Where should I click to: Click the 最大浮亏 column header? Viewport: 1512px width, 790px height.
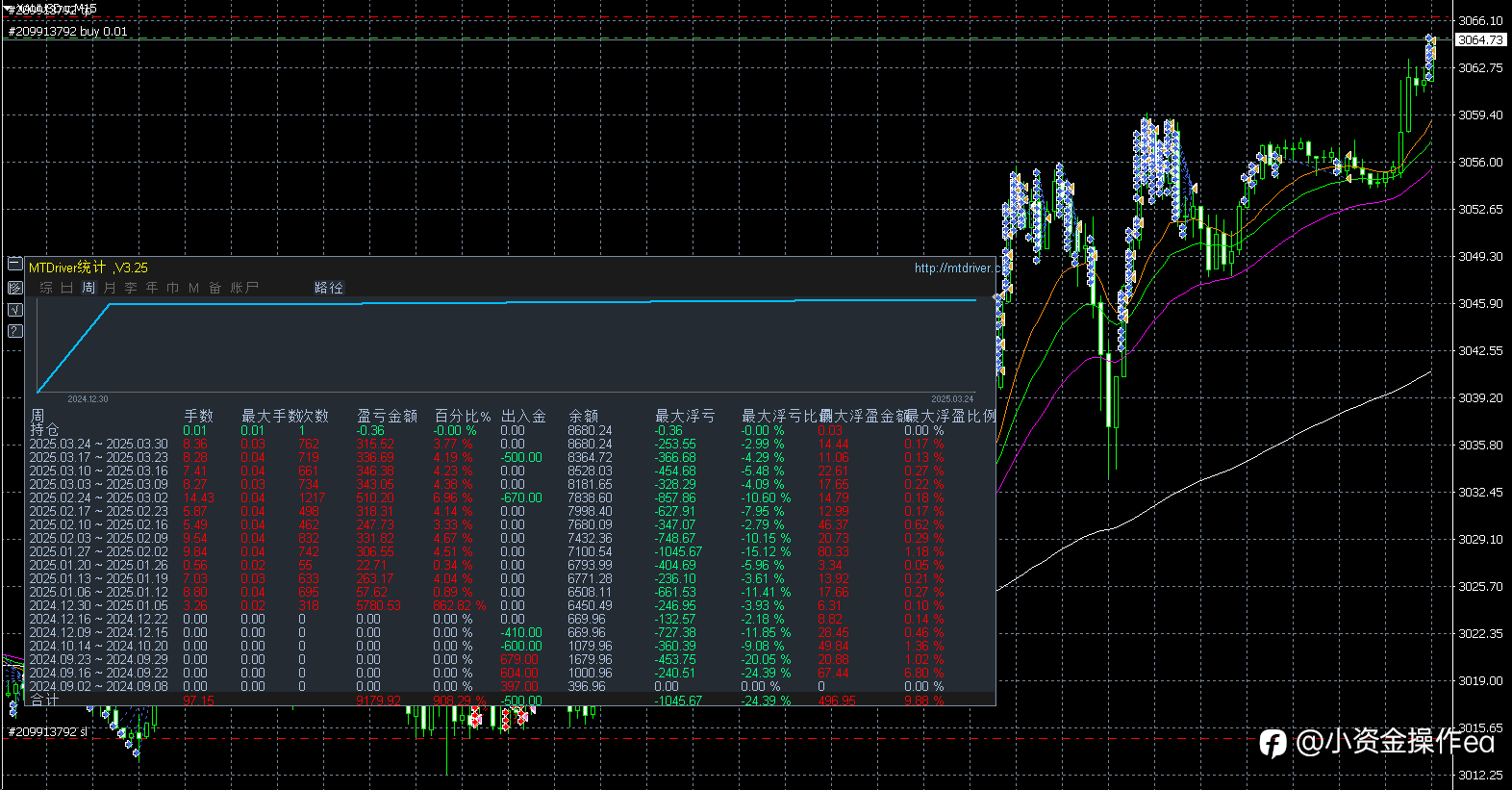[685, 416]
